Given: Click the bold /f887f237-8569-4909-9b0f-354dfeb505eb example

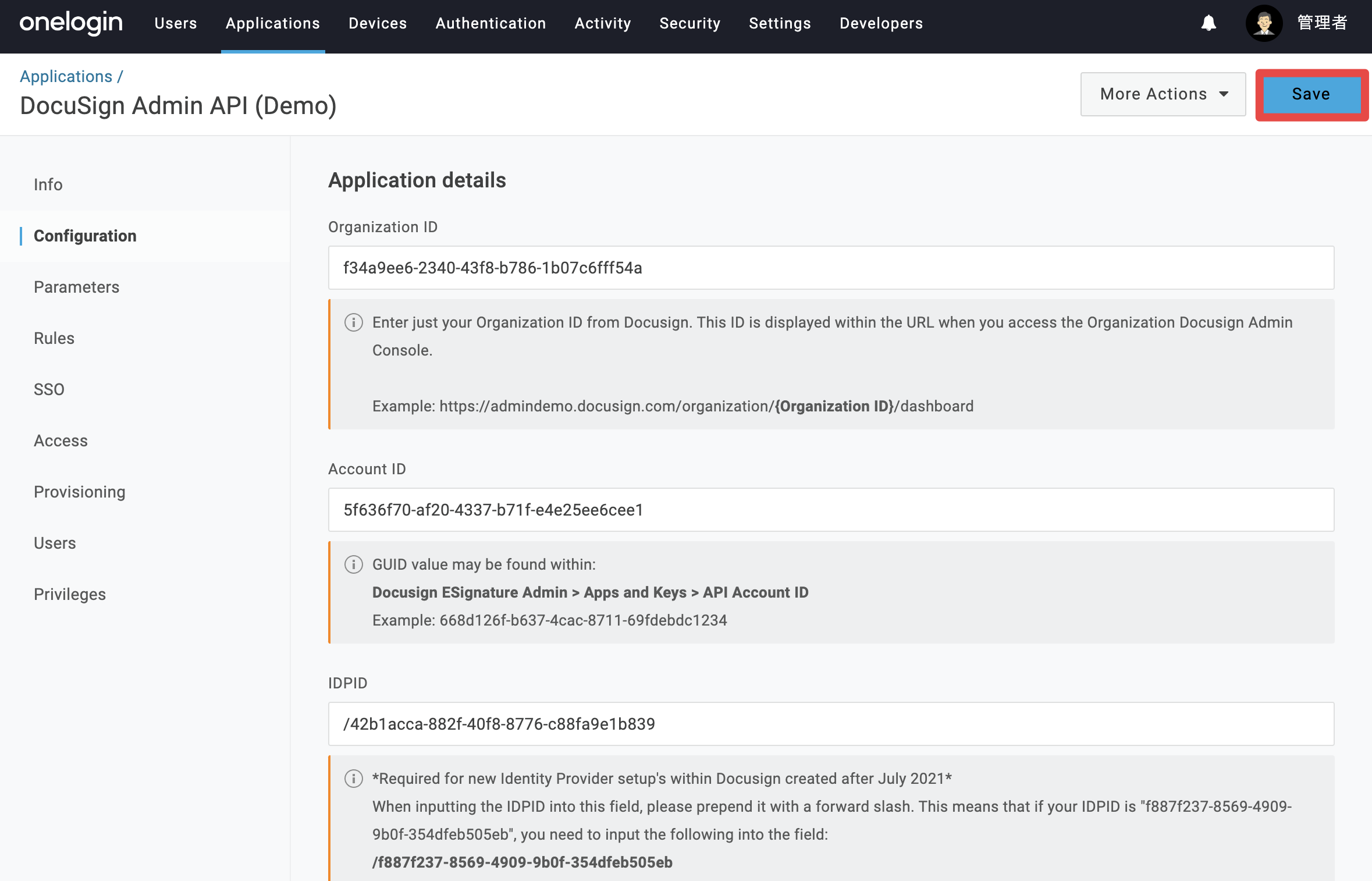Looking at the screenshot, I should click(523, 862).
